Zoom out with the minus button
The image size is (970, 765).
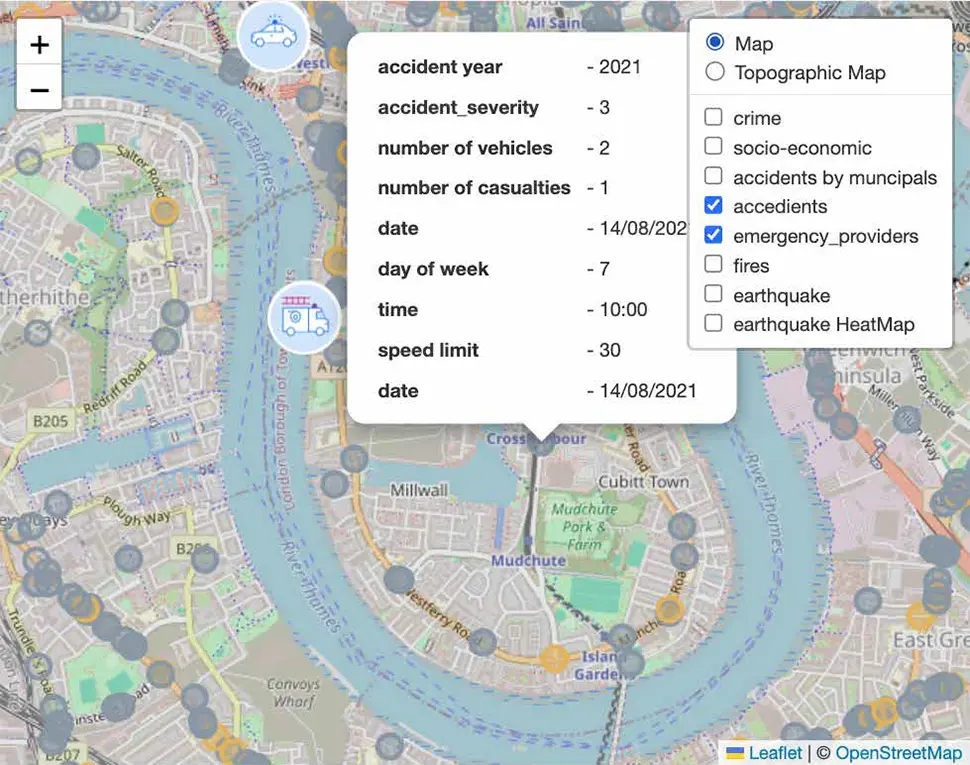click(x=40, y=90)
